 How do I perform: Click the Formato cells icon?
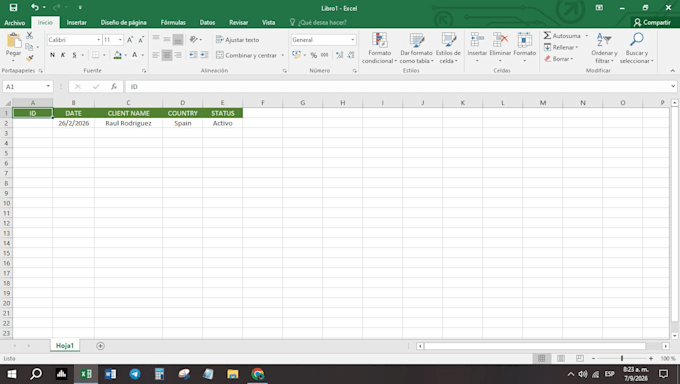(x=524, y=40)
